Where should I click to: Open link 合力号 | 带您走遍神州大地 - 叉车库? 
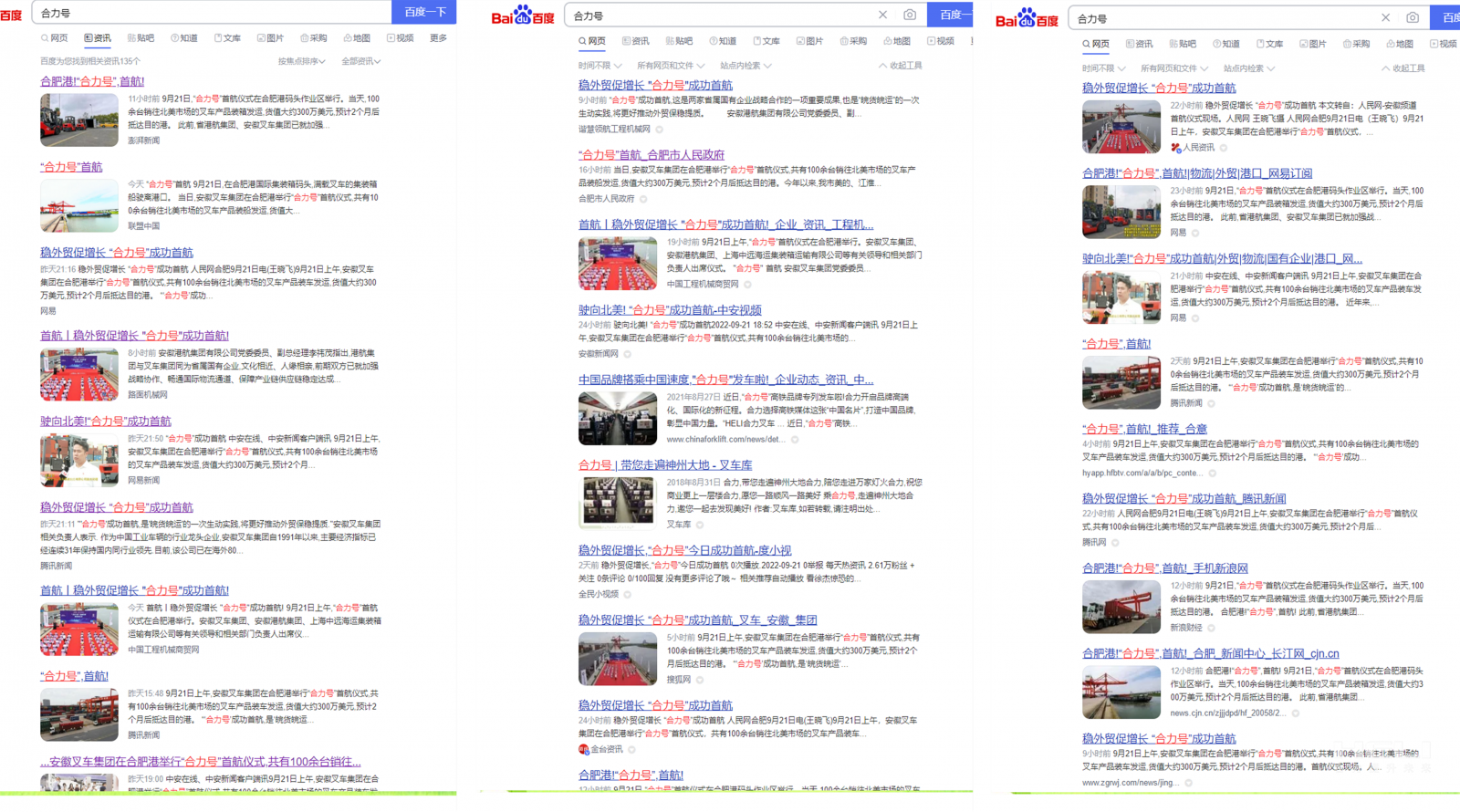pos(665,465)
